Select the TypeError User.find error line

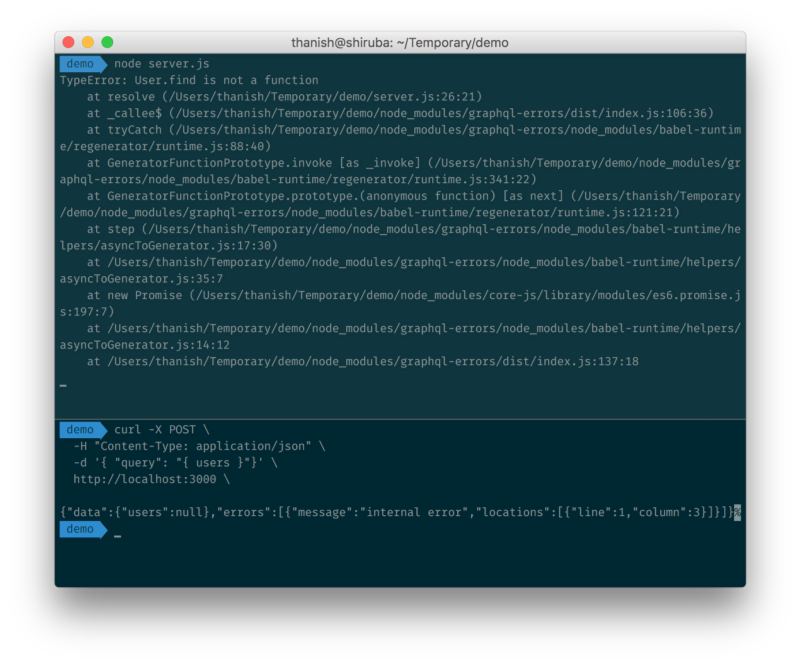(x=189, y=80)
